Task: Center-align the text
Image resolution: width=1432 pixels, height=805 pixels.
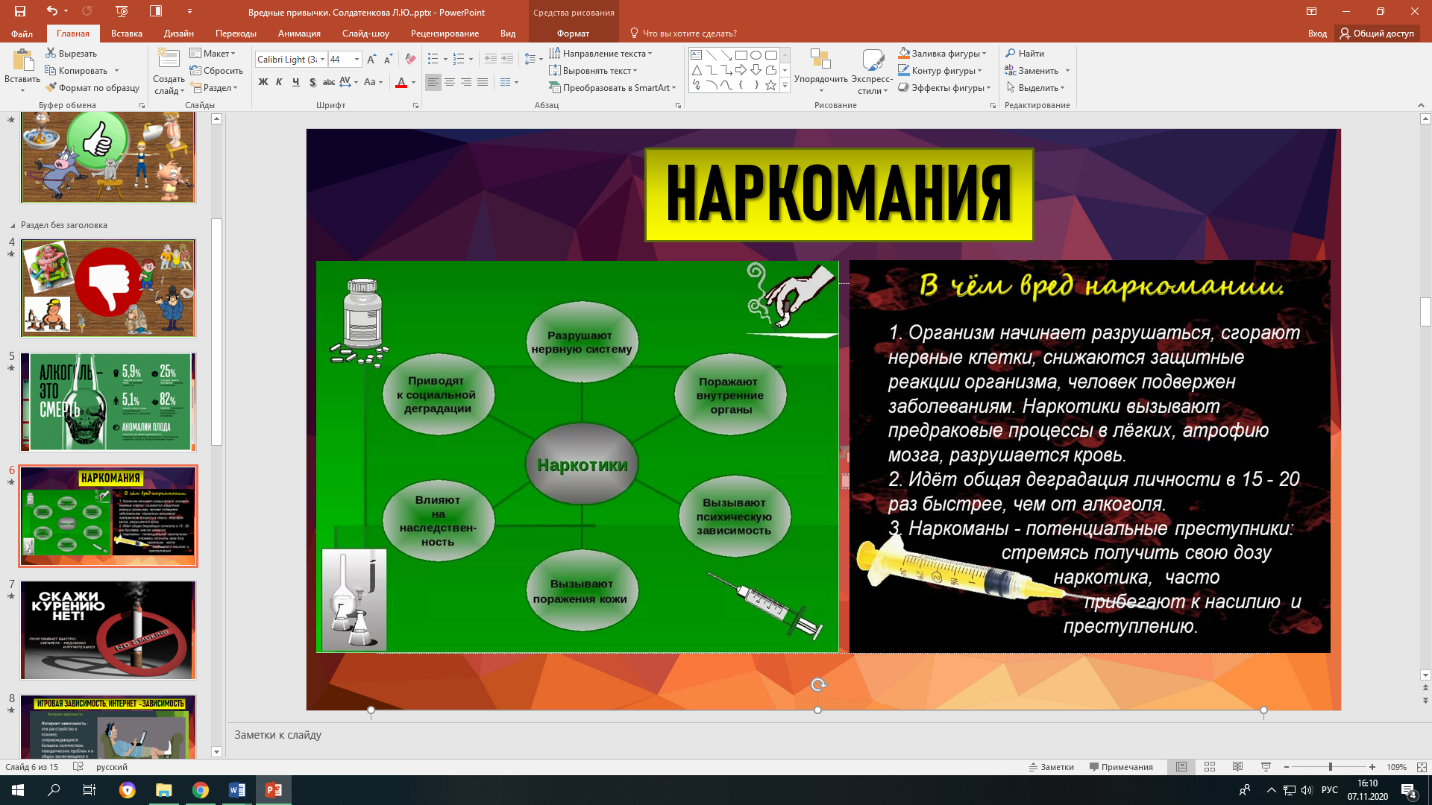Action: point(449,82)
